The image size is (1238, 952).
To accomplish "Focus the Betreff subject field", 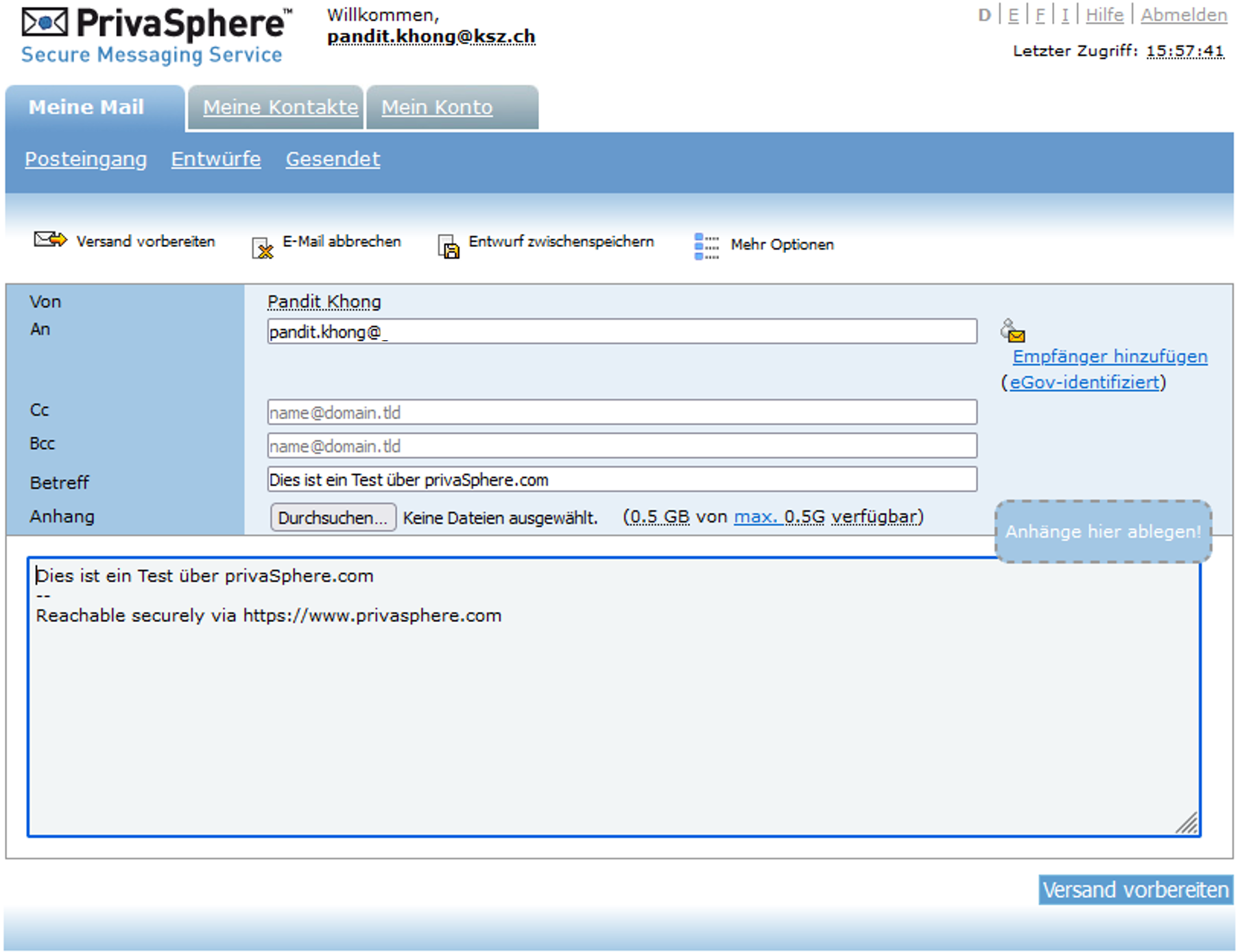I will coord(621,479).
